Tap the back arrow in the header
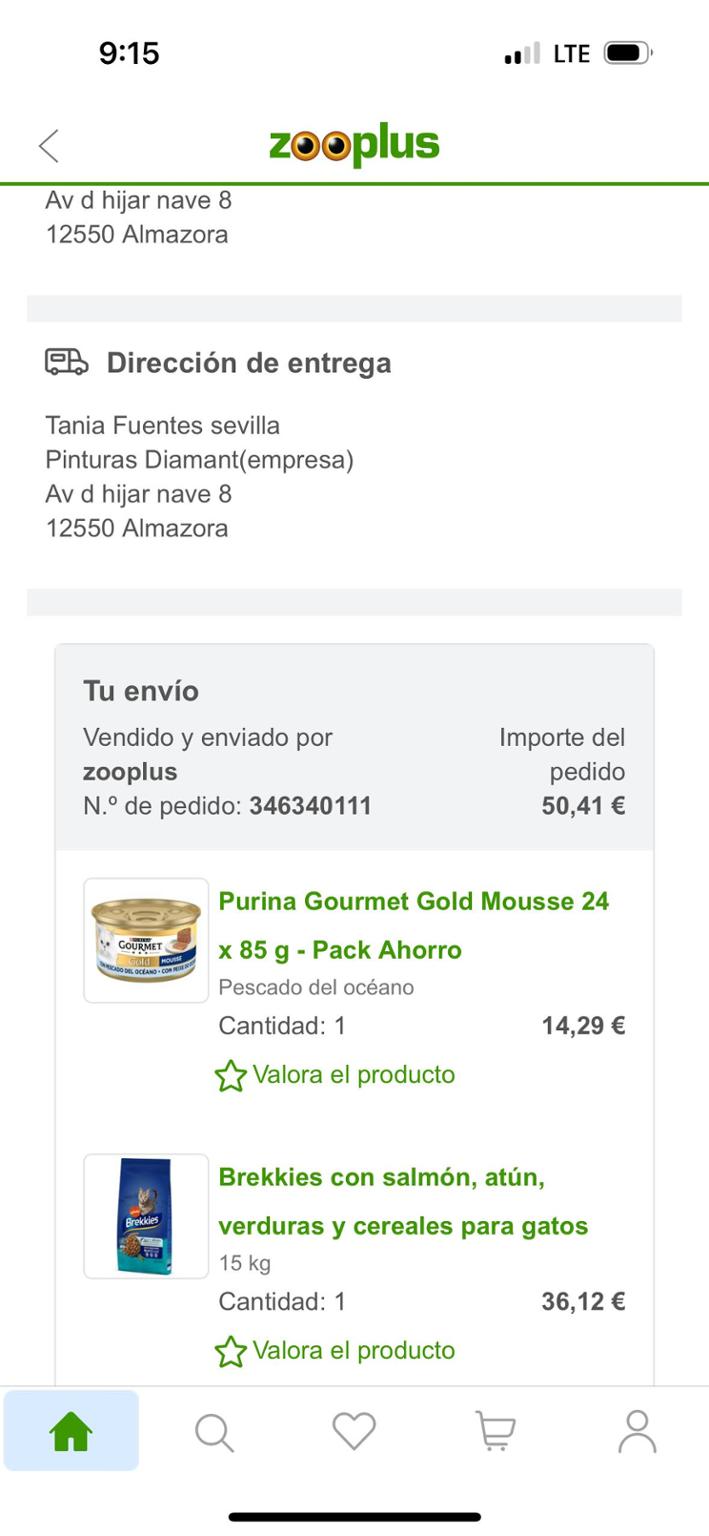Screen dimensions: 709x1536 tap(49, 146)
